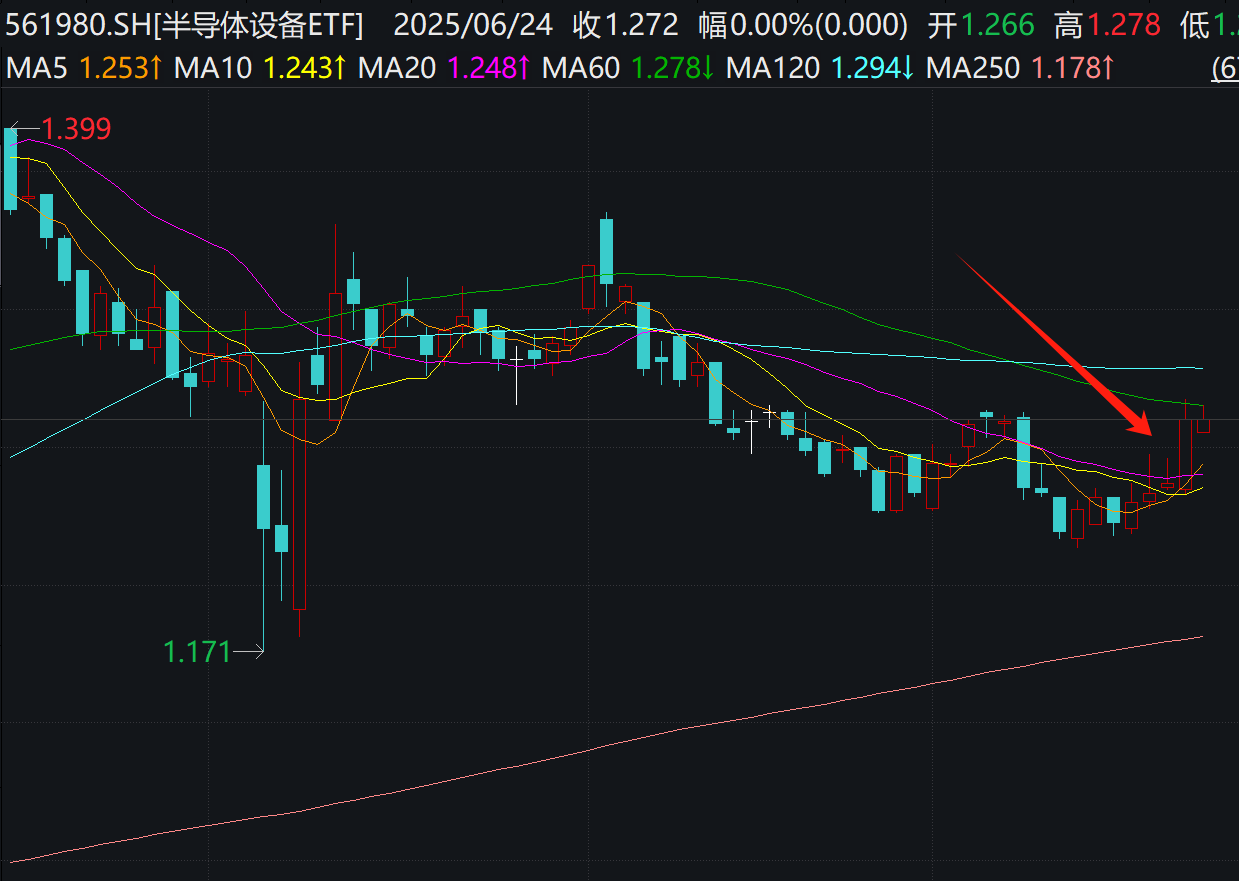Select the opening price 开1.266
The image size is (1239, 881).
point(980,24)
